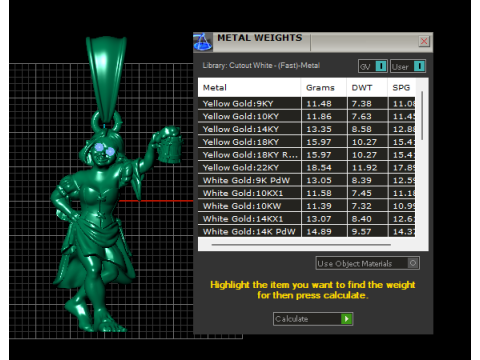Select the Yellow Gold:18KY row

coord(307,142)
